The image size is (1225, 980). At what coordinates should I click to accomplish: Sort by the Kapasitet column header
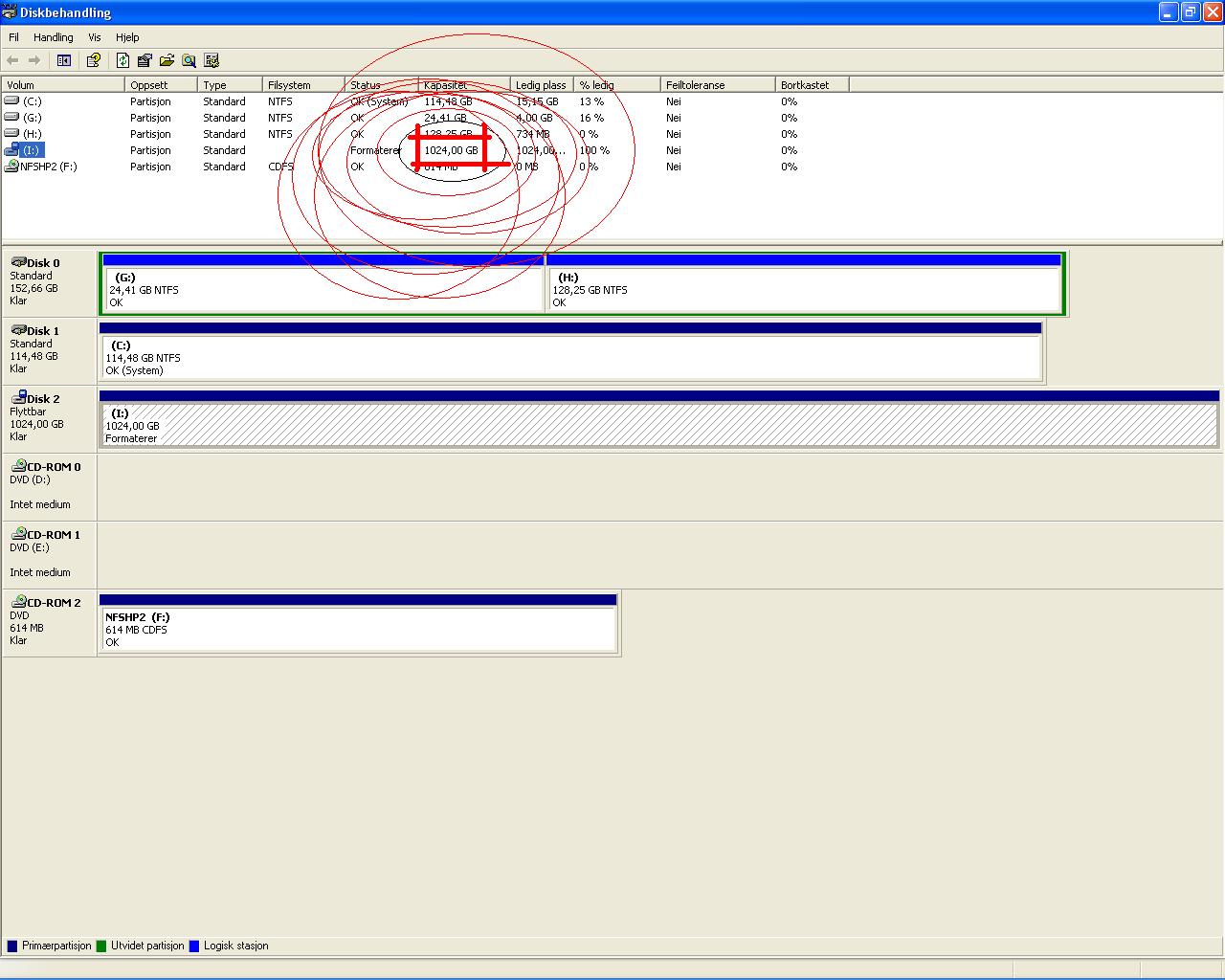tap(464, 85)
